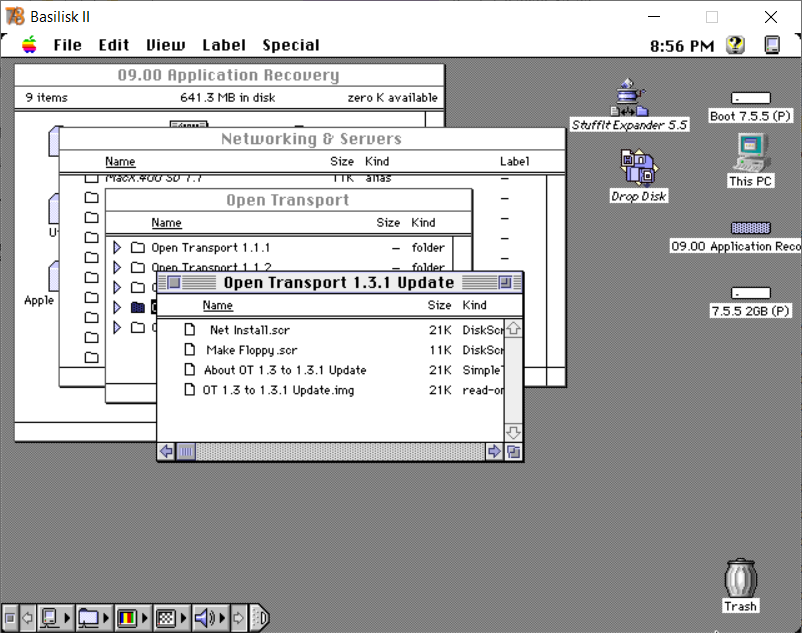802x633 pixels.
Task: Sort by Size in Open Transport 1.3.1 Update window
Action: tap(439, 305)
